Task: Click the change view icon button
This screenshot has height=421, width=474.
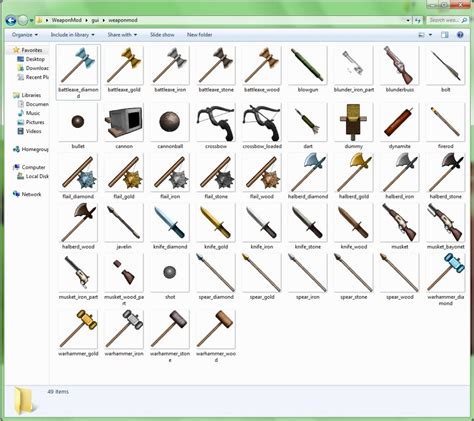Action: pyautogui.click(x=422, y=35)
